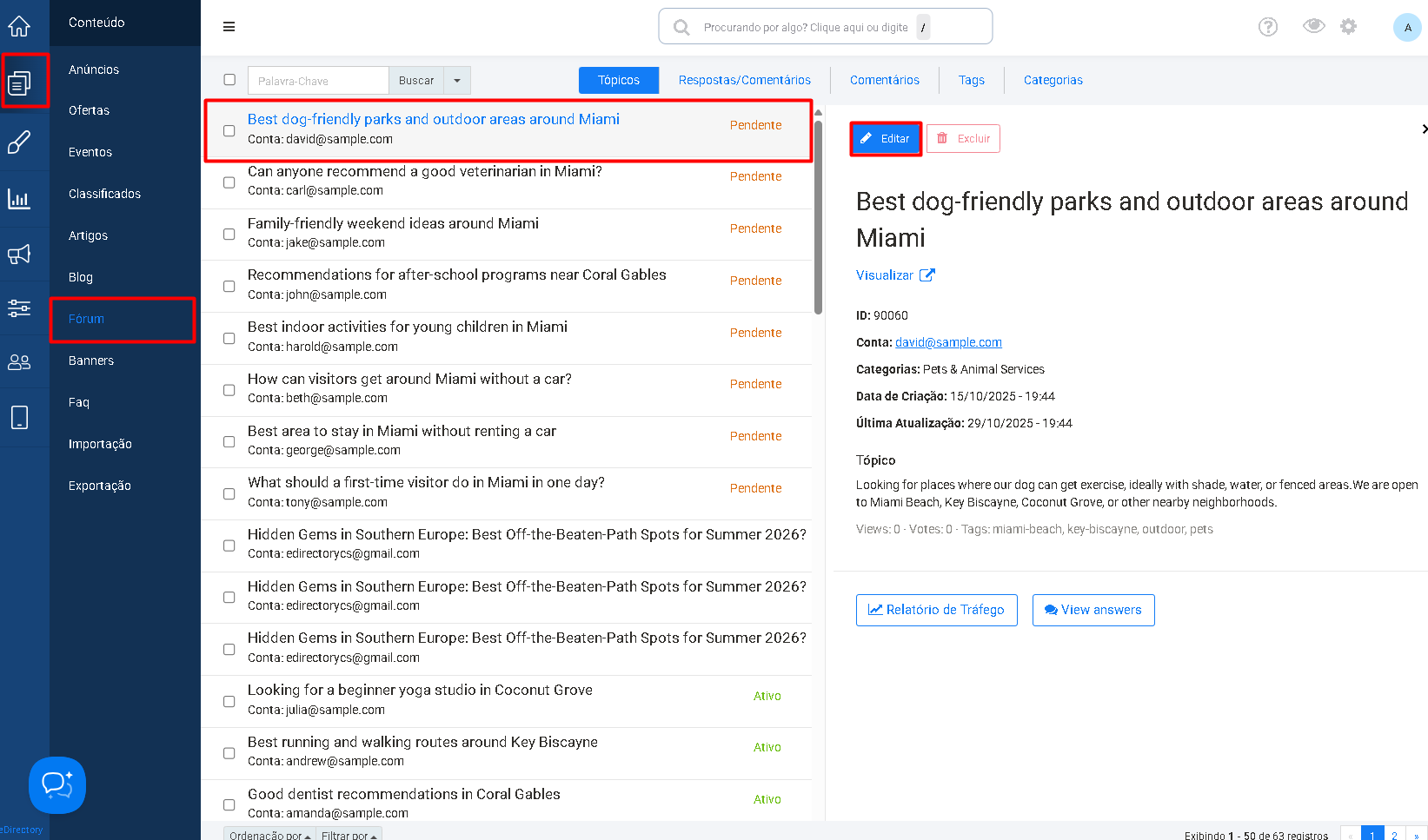Viewport: 1428px width, 840px height.
Task: Open the bar chart reports icon
Action: (x=19, y=199)
